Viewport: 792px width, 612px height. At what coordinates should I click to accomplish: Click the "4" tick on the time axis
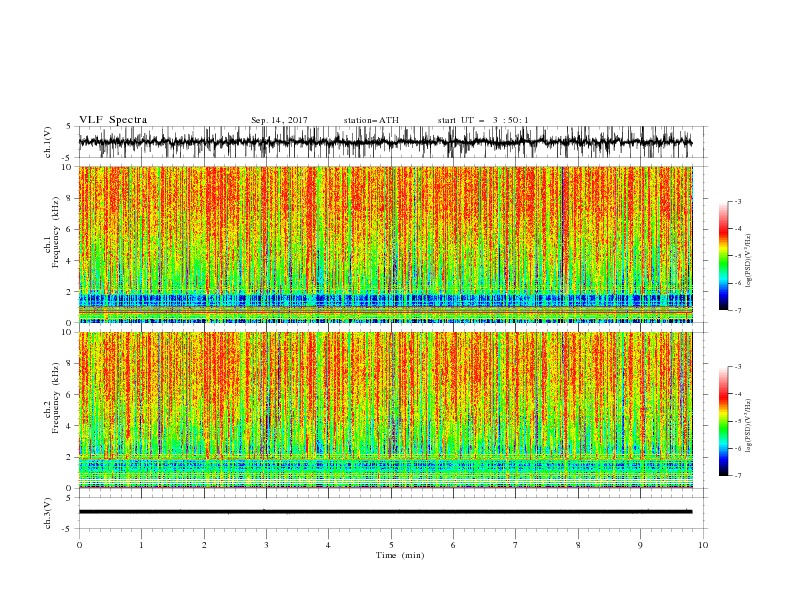[x=328, y=545]
